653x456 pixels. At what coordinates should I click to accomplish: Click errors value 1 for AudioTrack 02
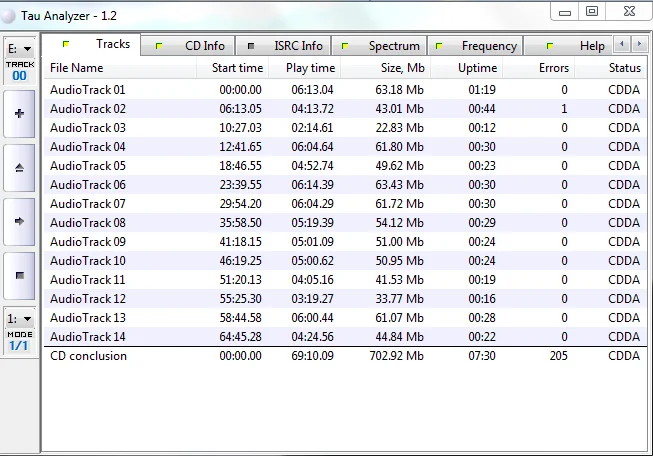pos(564,109)
